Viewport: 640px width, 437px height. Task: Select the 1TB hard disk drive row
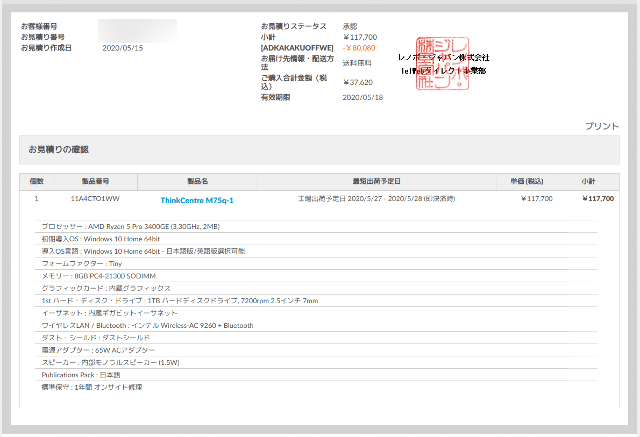(316, 301)
